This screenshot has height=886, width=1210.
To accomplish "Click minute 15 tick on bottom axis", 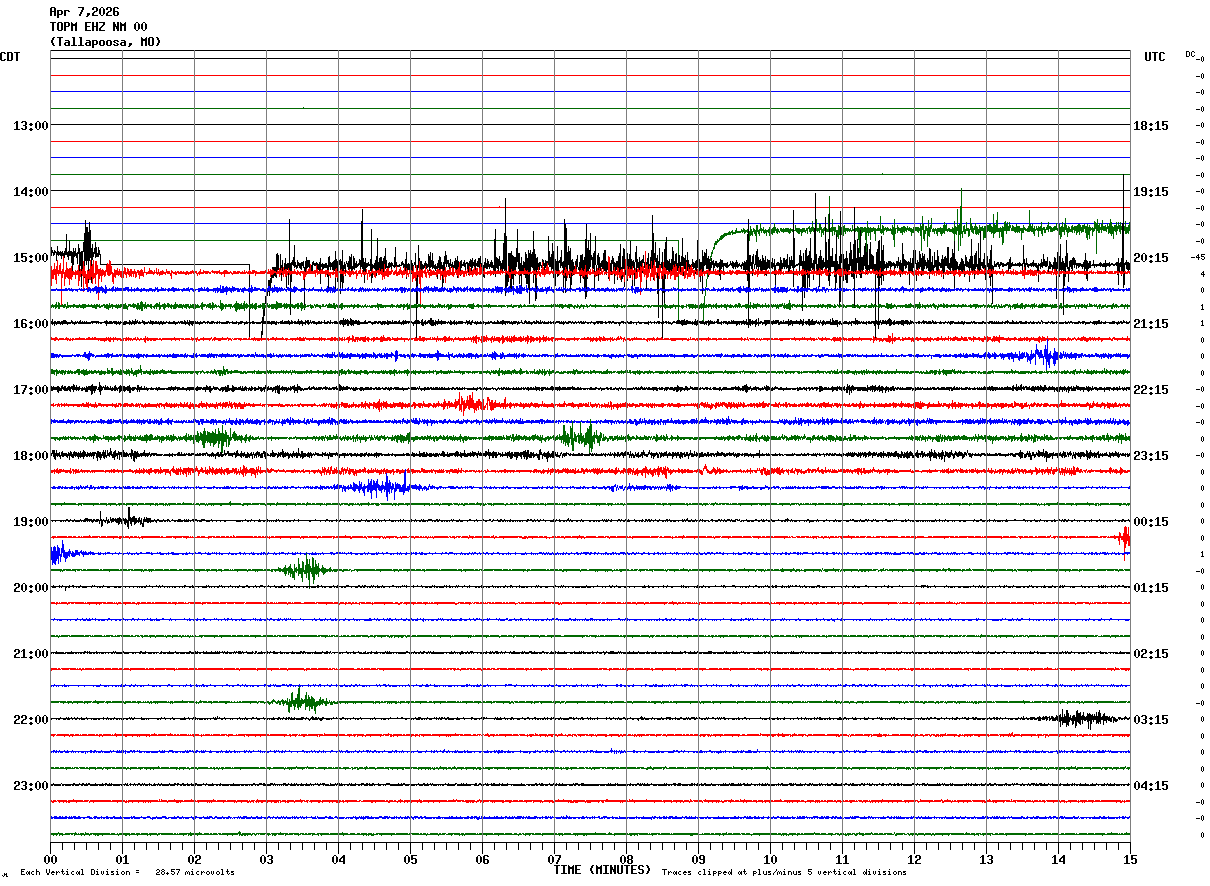I will (1129, 859).
